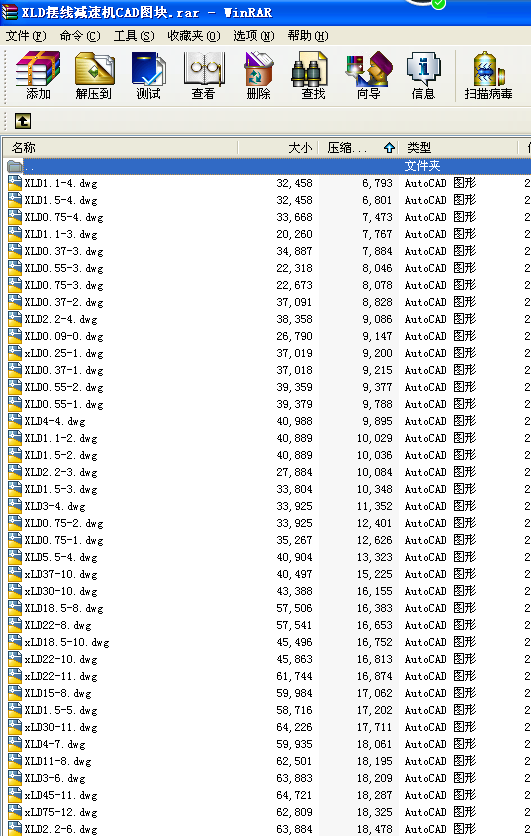
Task: Select the parent folder '..' row
Action: click(267, 166)
